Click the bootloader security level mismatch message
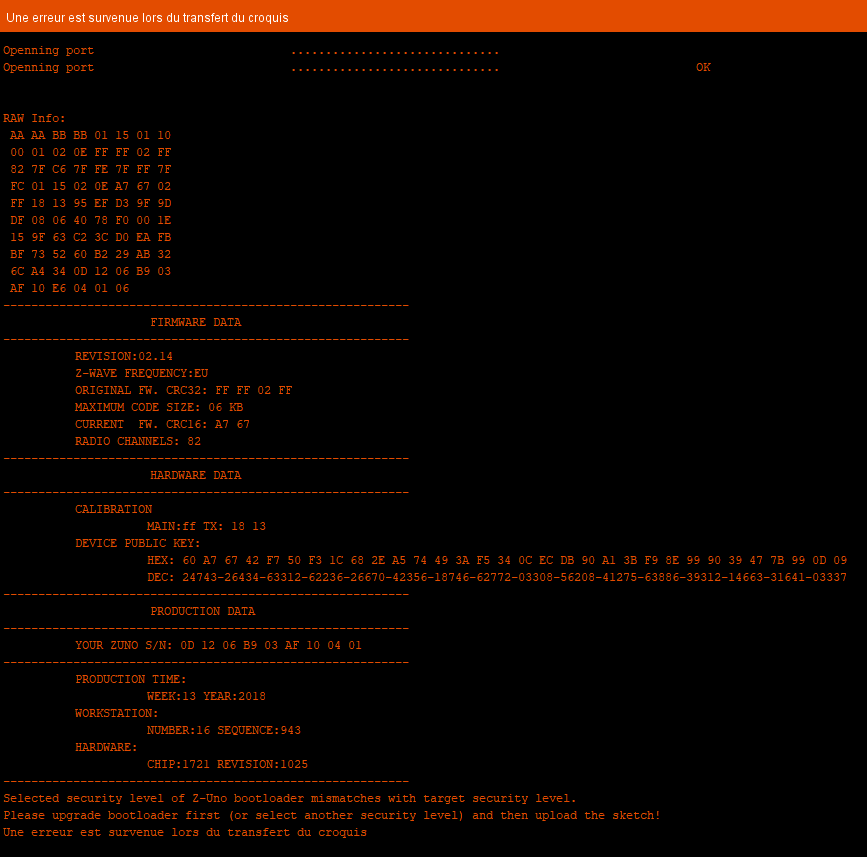This screenshot has height=857, width=867. (x=290, y=799)
